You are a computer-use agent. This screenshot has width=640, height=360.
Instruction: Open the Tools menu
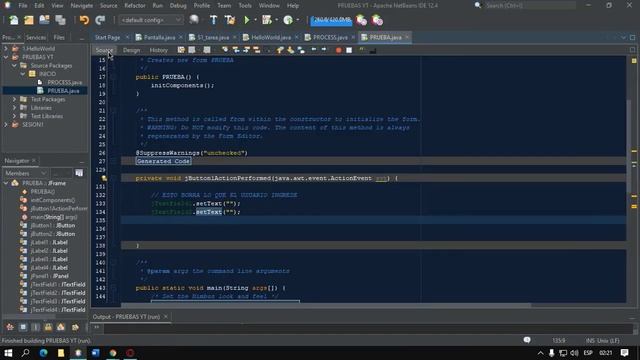point(245,6)
